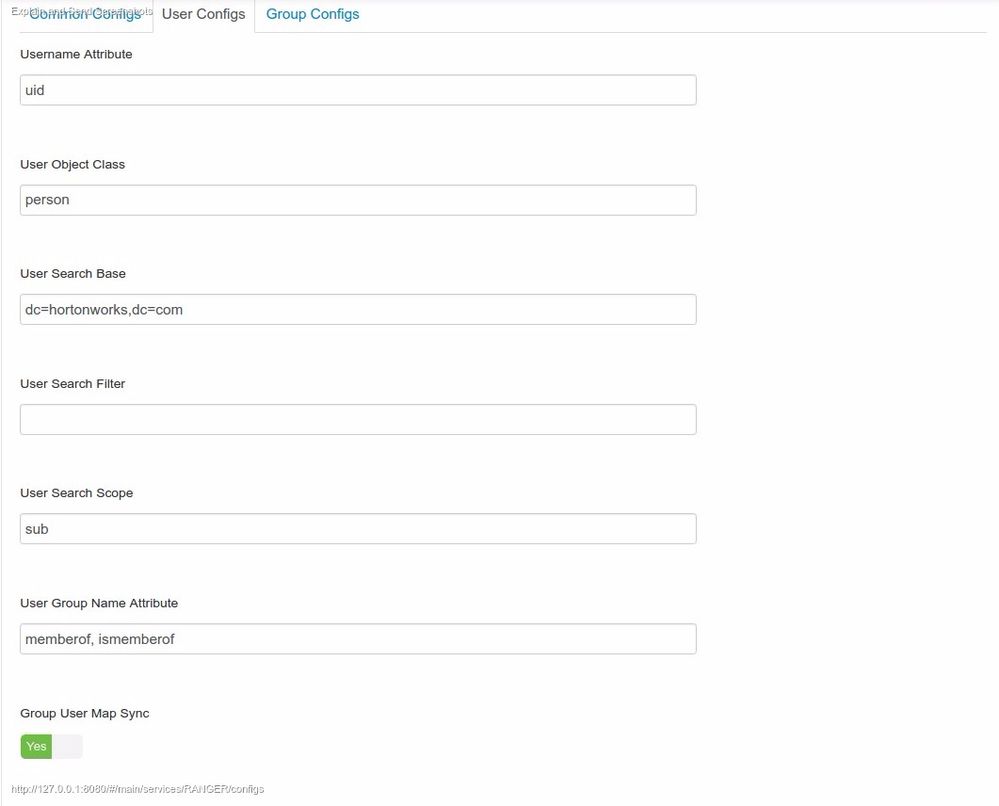Click the User Search Base text box
This screenshot has width=999, height=806.
point(358,310)
